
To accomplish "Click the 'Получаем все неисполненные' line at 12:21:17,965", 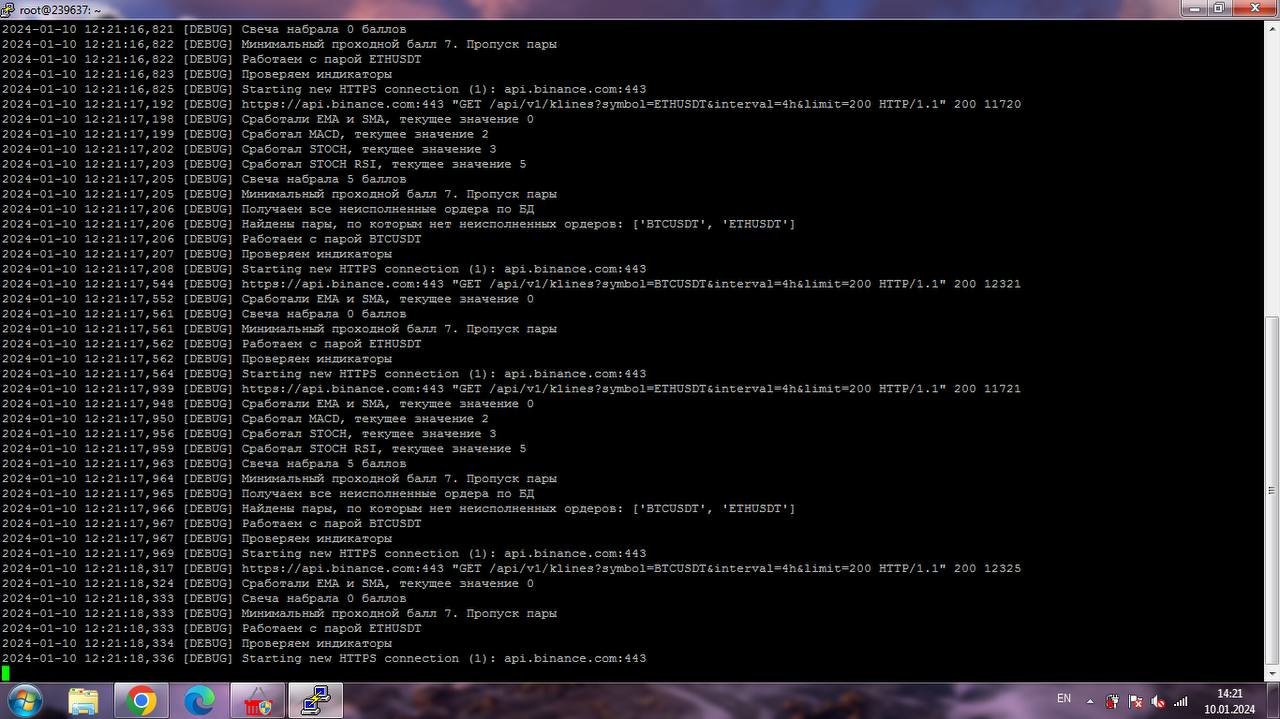I will coord(268,493).
